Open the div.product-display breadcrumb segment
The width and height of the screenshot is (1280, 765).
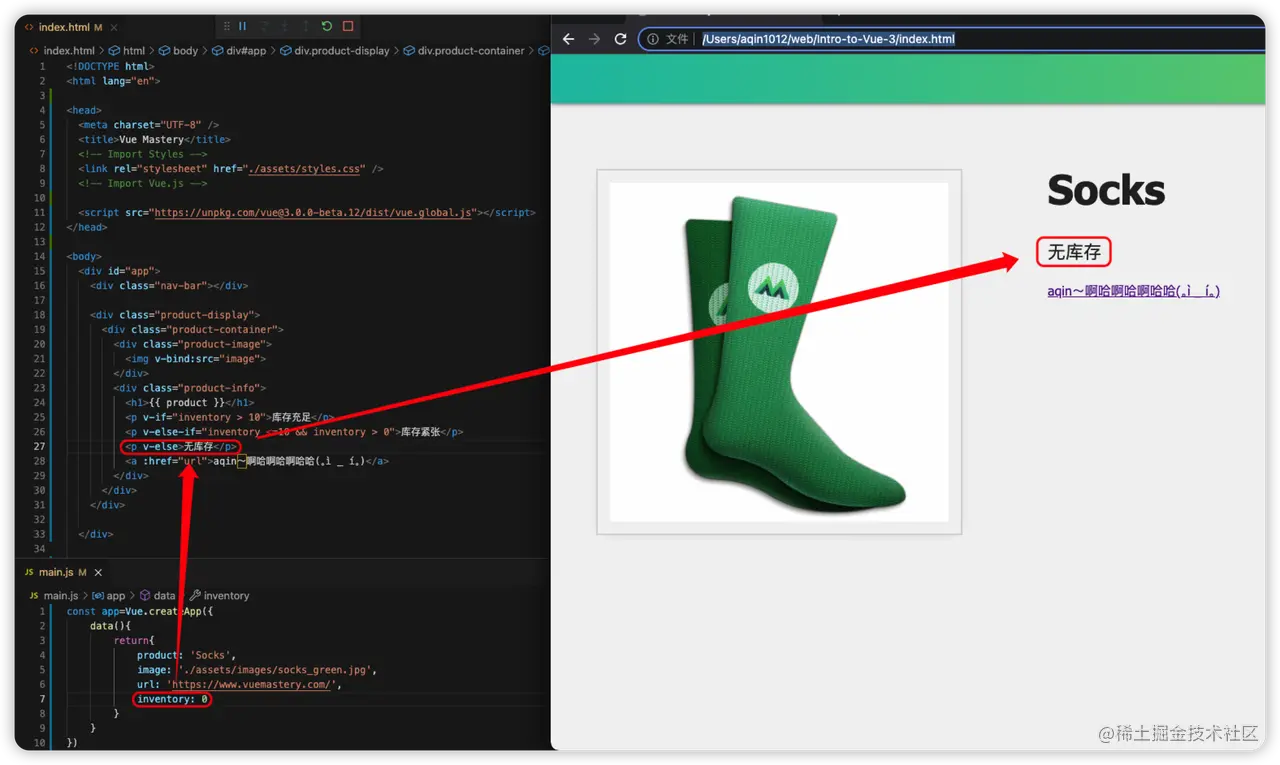(x=334, y=50)
